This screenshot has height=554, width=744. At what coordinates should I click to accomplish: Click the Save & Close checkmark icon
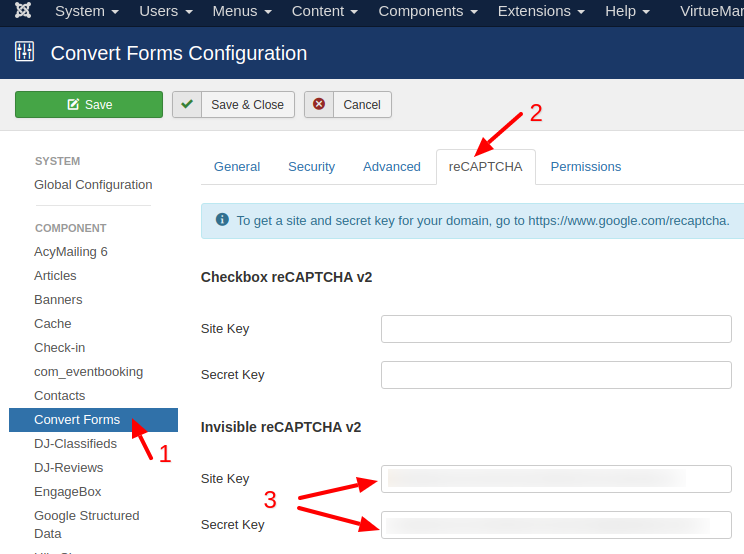coord(187,105)
